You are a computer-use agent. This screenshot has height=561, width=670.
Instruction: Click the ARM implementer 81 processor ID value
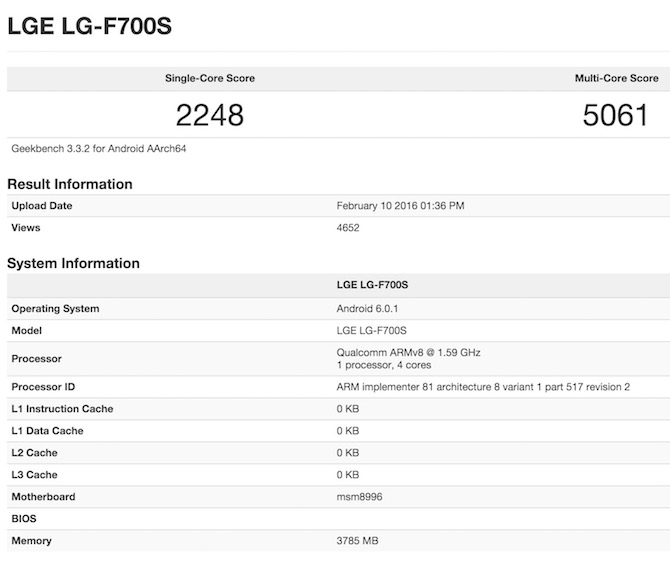click(483, 387)
